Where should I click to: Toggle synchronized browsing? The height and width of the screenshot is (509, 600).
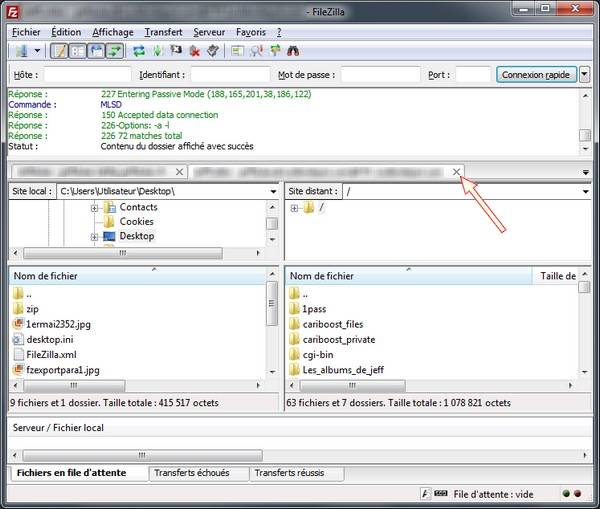(x=275, y=51)
